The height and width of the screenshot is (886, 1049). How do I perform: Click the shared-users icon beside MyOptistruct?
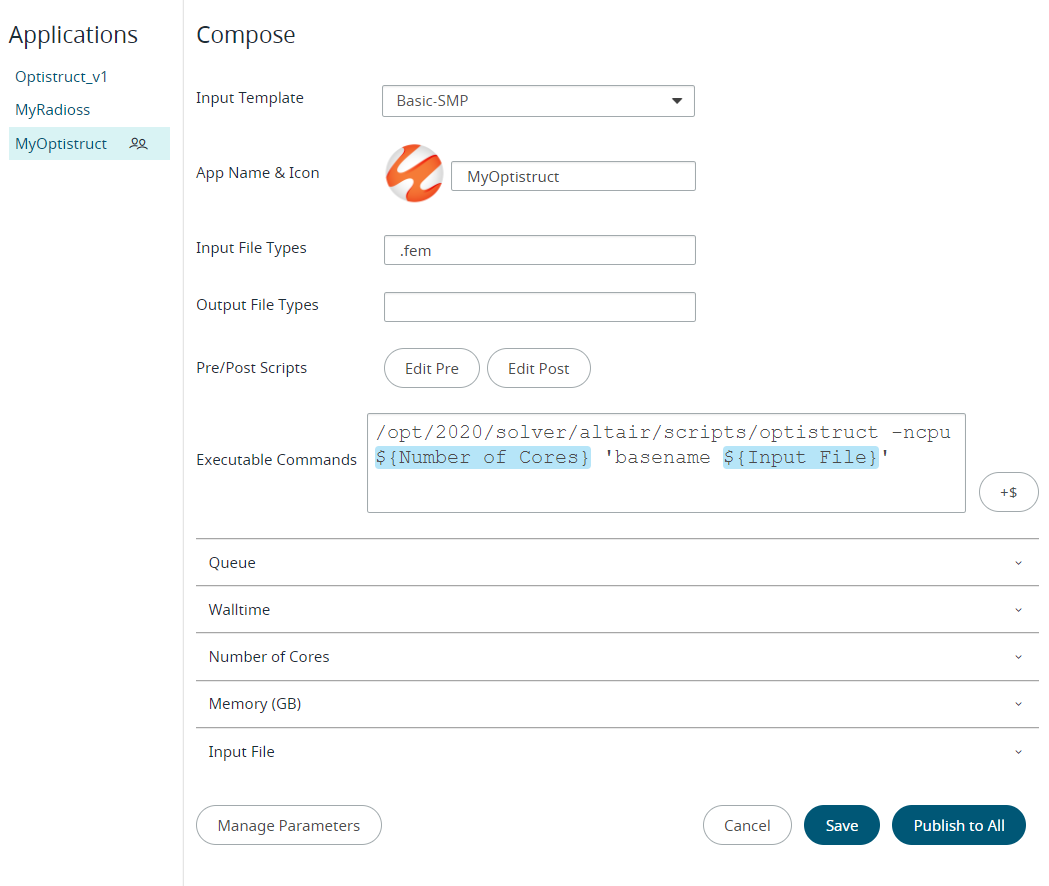click(138, 143)
